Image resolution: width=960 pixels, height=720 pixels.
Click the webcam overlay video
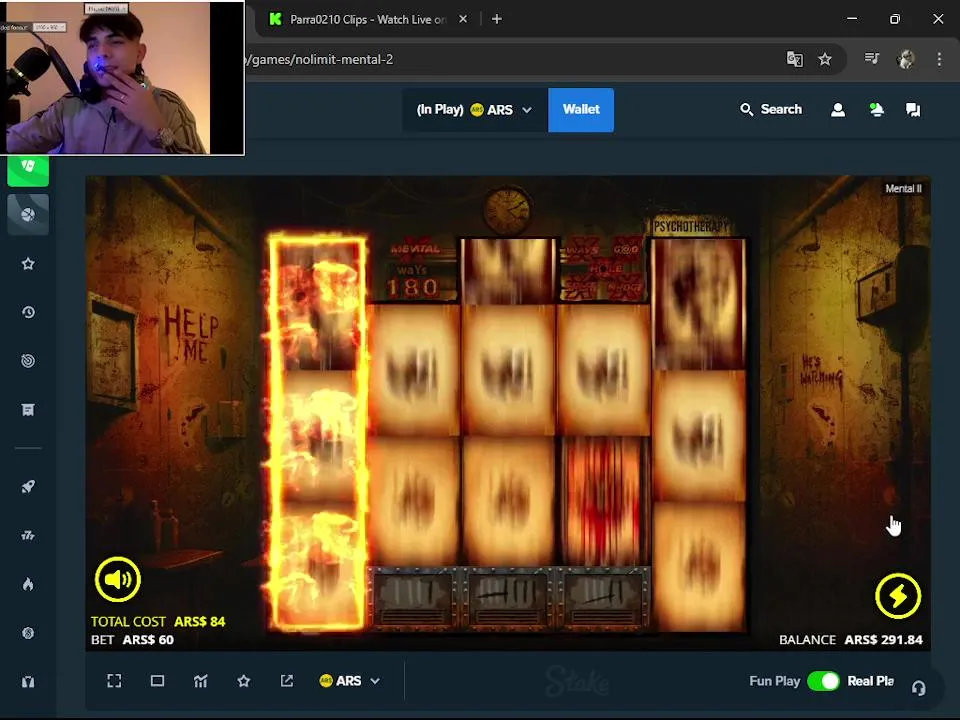click(122, 78)
